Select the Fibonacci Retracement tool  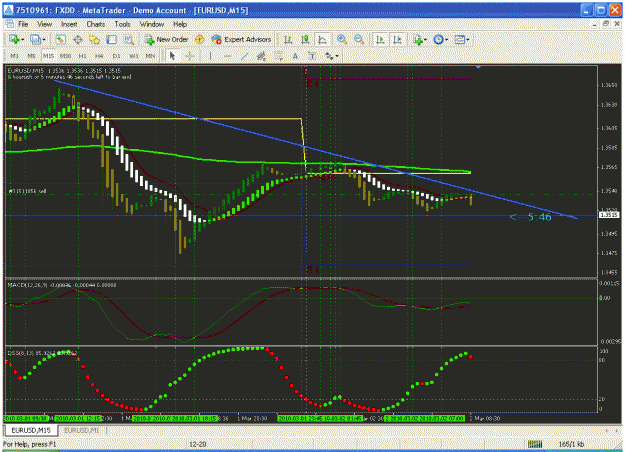click(278, 56)
